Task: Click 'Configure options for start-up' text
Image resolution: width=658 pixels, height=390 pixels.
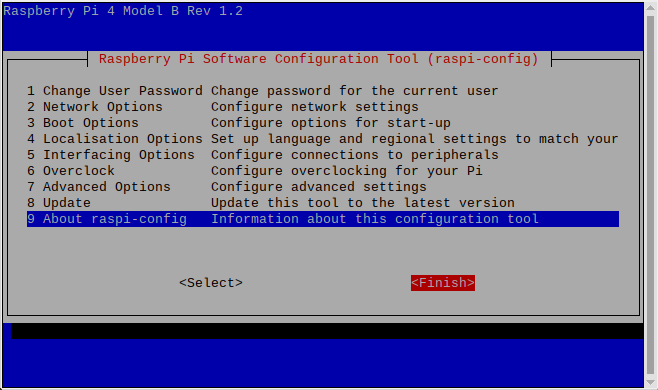Action: 331,123
